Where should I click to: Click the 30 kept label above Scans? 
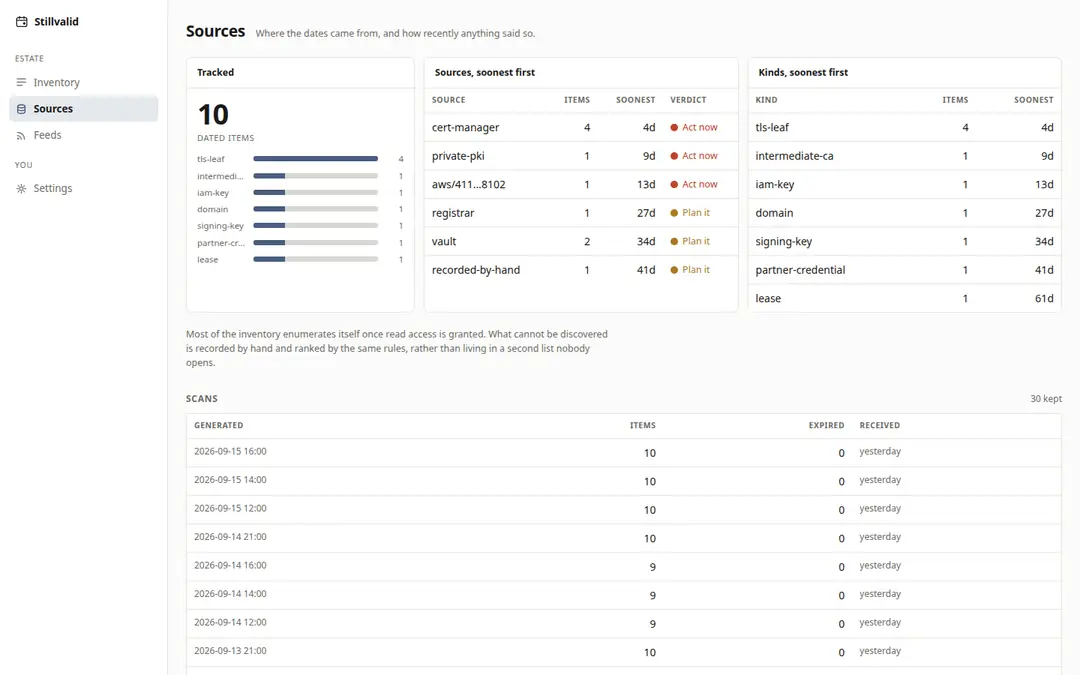[1046, 399]
